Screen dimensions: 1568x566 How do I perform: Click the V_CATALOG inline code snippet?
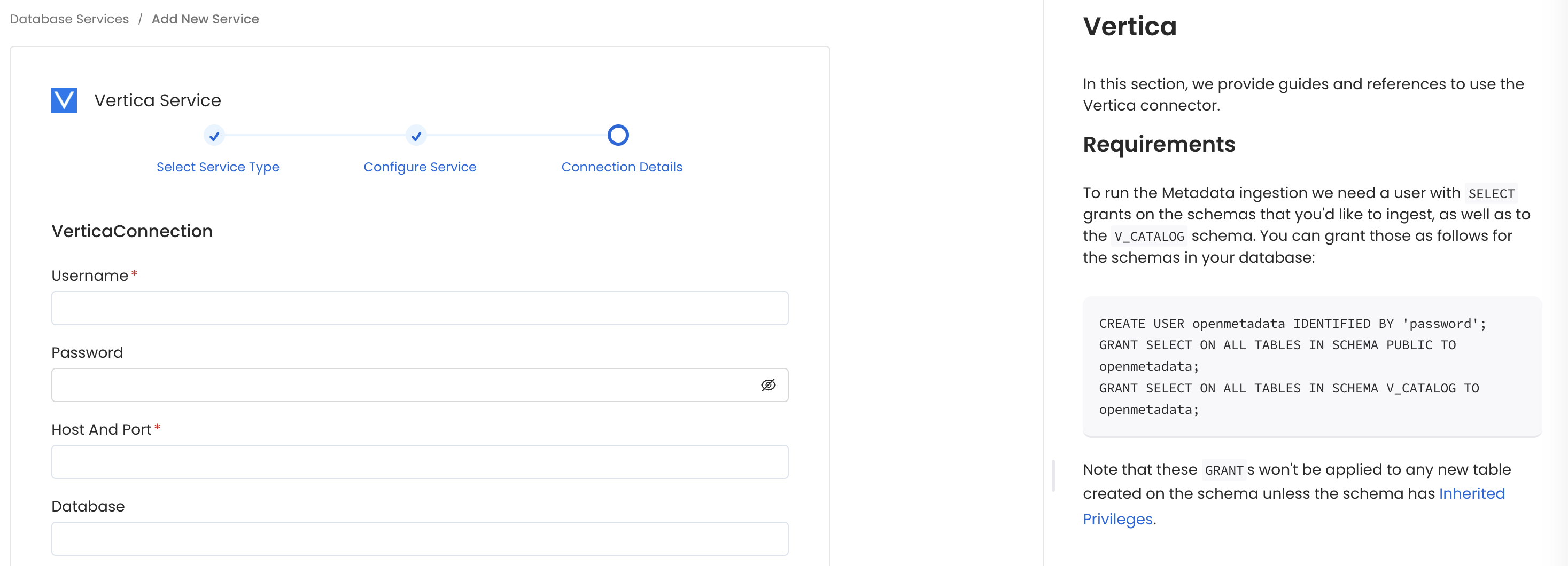1148,236
